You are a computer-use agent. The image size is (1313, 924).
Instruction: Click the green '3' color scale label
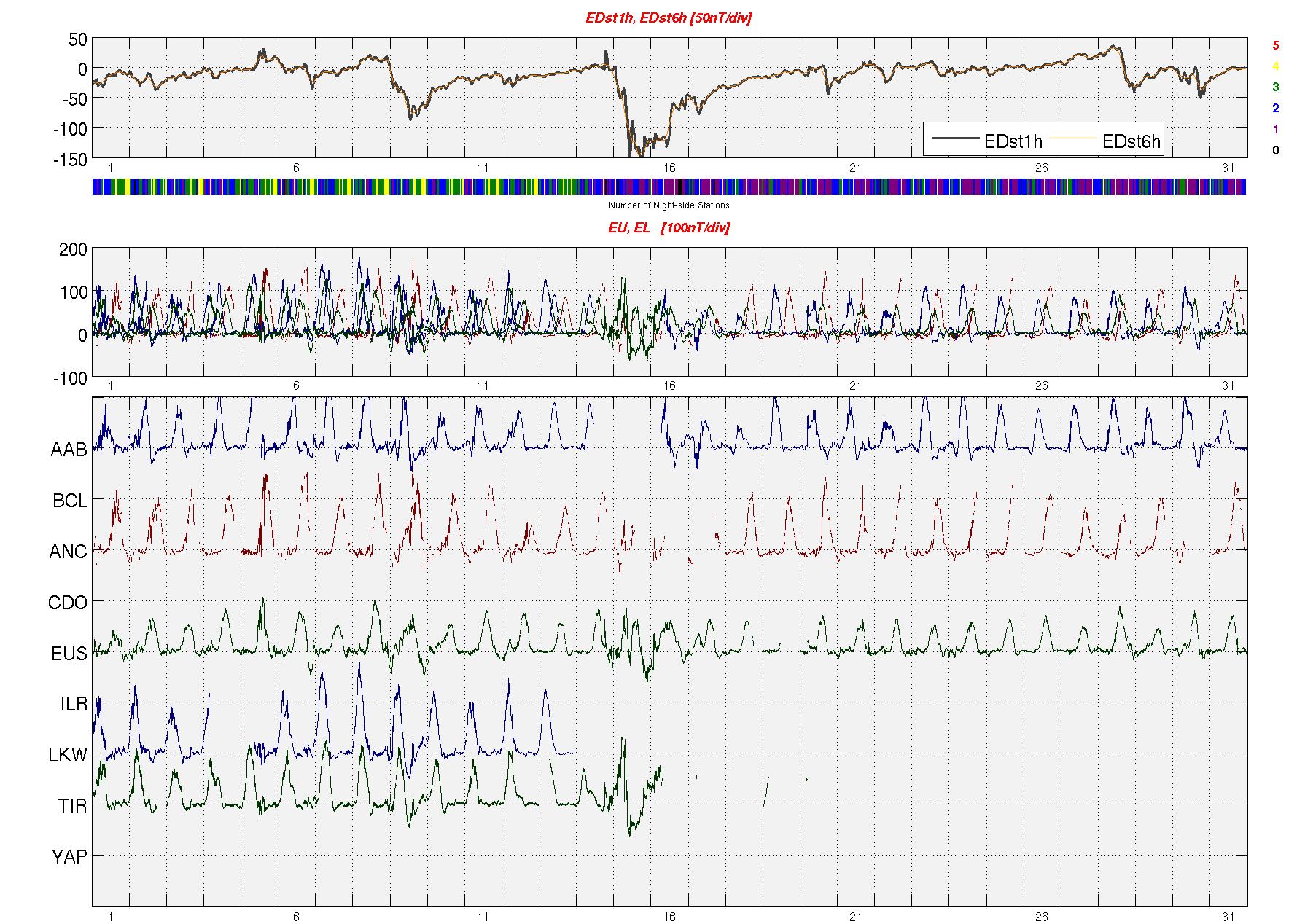[x=1275, y=87]
